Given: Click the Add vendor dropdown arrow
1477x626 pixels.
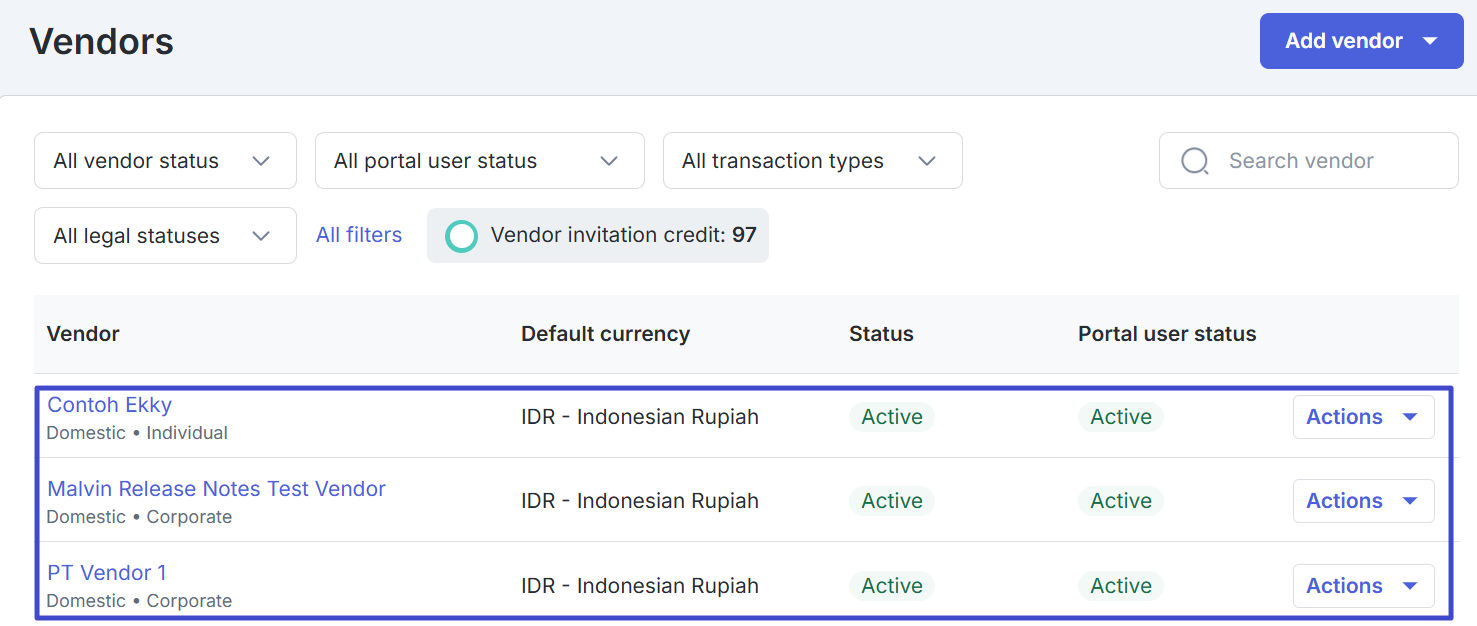Looking at the screenshot, I should (1430, 41).
